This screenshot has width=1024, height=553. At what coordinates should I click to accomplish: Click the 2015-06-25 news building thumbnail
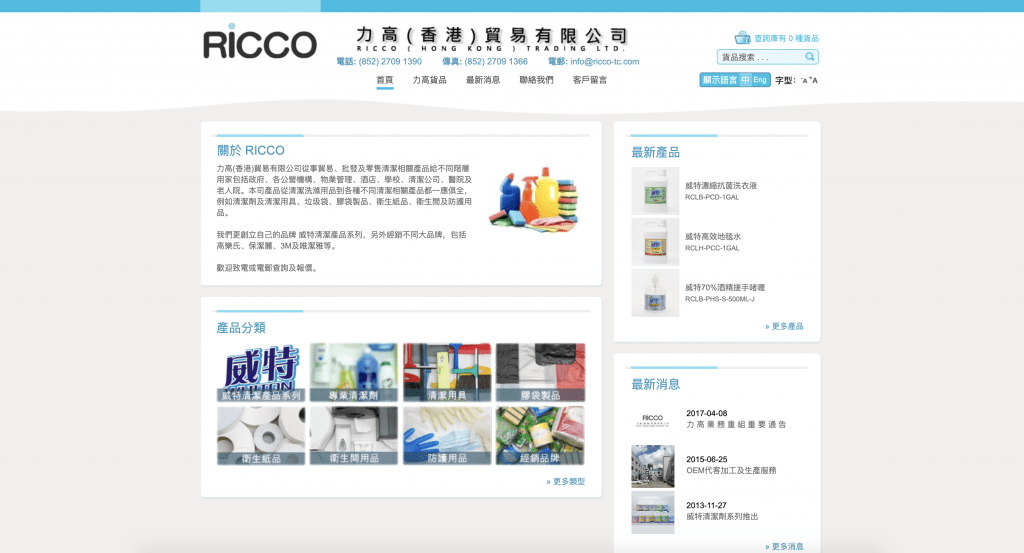point(652,466)
